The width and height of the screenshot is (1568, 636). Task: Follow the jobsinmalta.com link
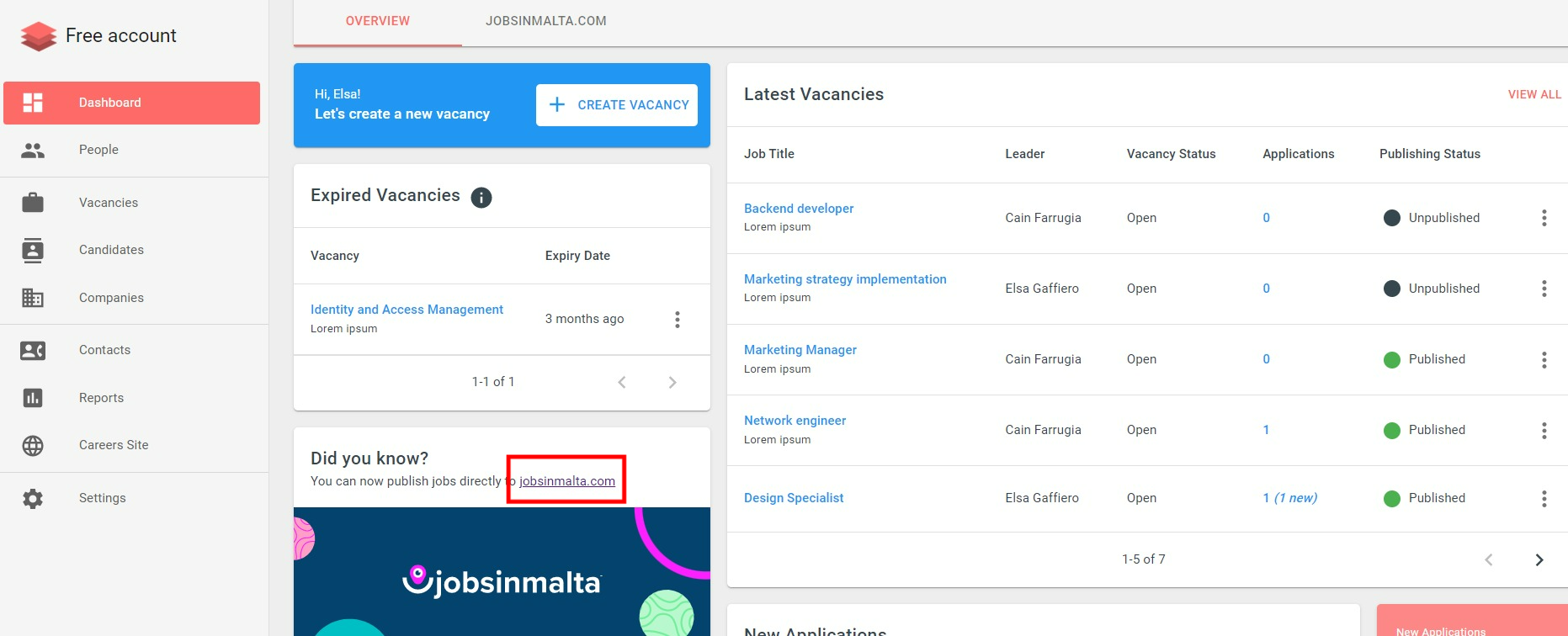point(567,481)
